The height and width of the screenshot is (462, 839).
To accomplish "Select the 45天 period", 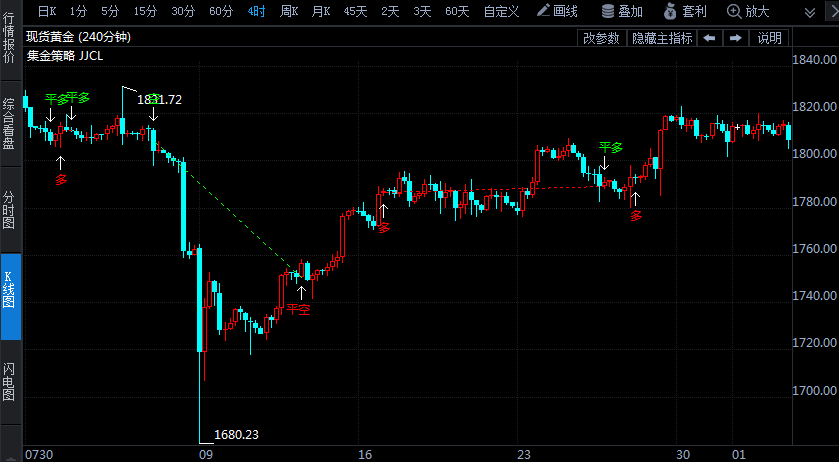I will [355, 11].
